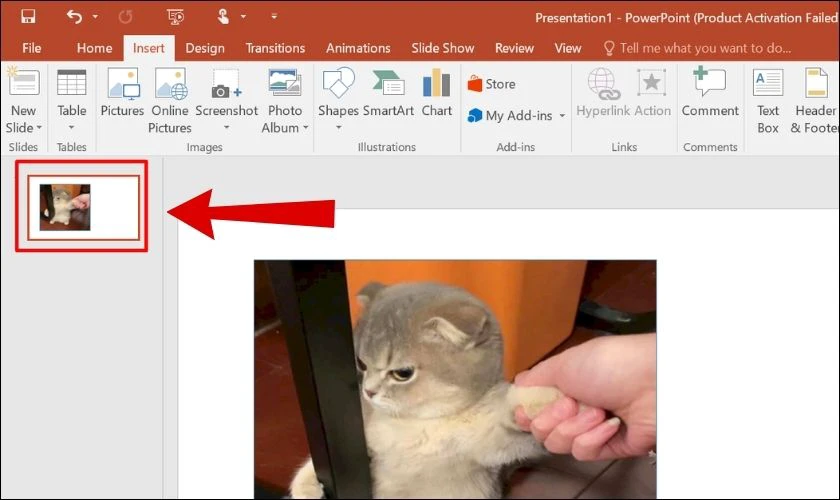Viewport: 840px width, 500px height.
Task: Click the Action star icon
Action: pos(652,83)
